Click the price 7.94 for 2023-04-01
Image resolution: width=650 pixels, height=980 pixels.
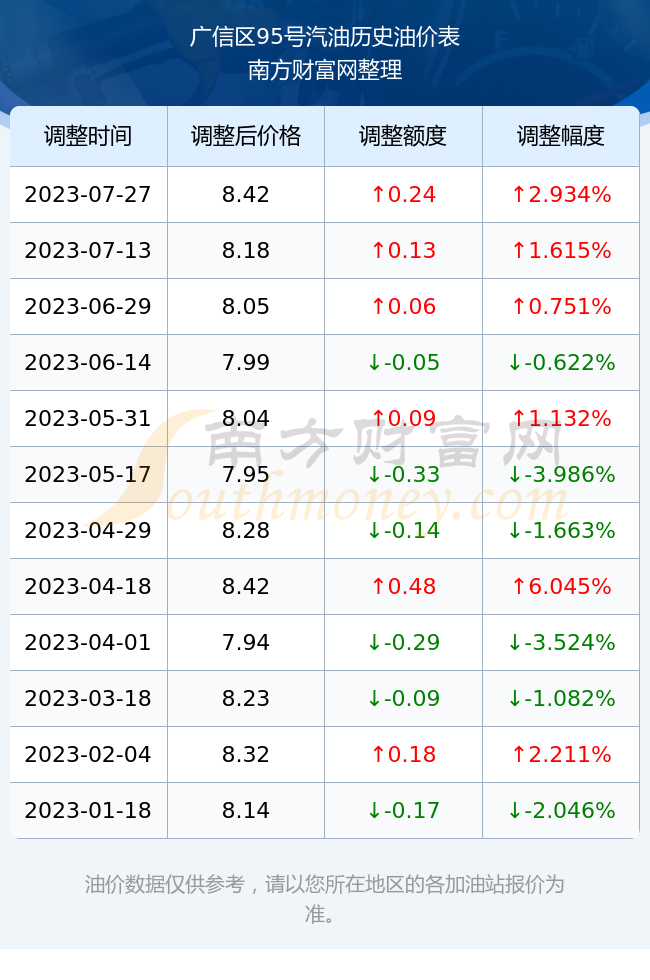pos(246,642)
